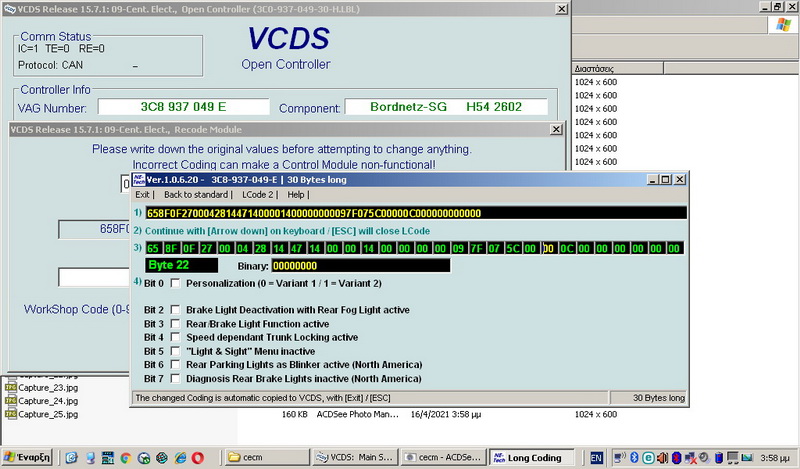Select byte 0F in the byte row

[189, 249]
